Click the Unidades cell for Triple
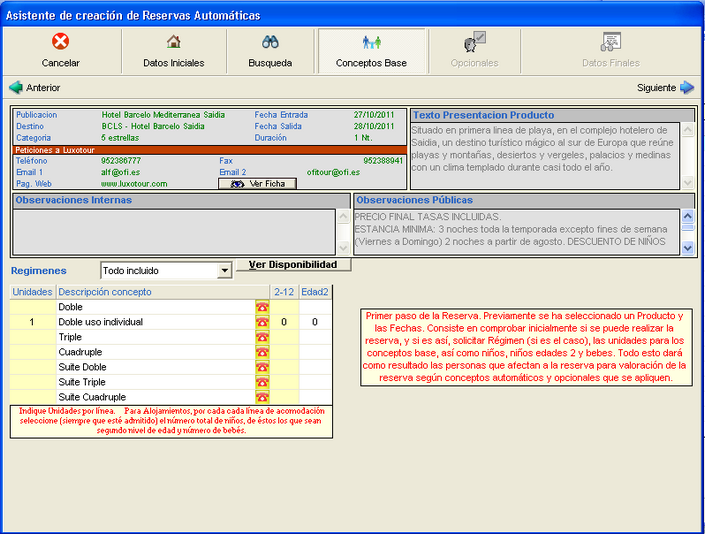 [32, 337]
